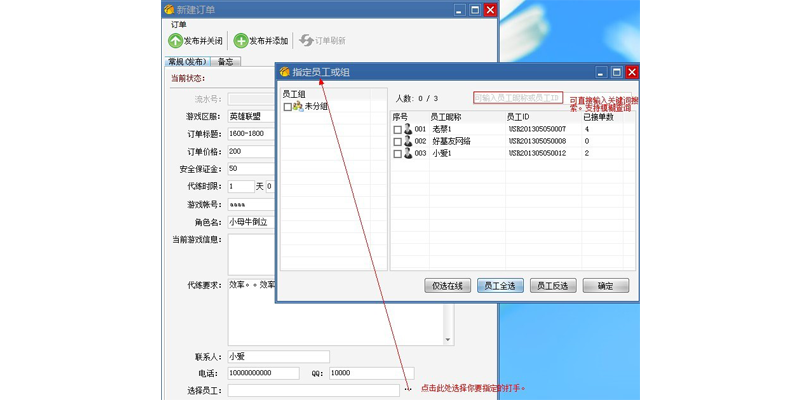Check the 未分组 employee group checkbox
The image size is (800, 400).
288,107
